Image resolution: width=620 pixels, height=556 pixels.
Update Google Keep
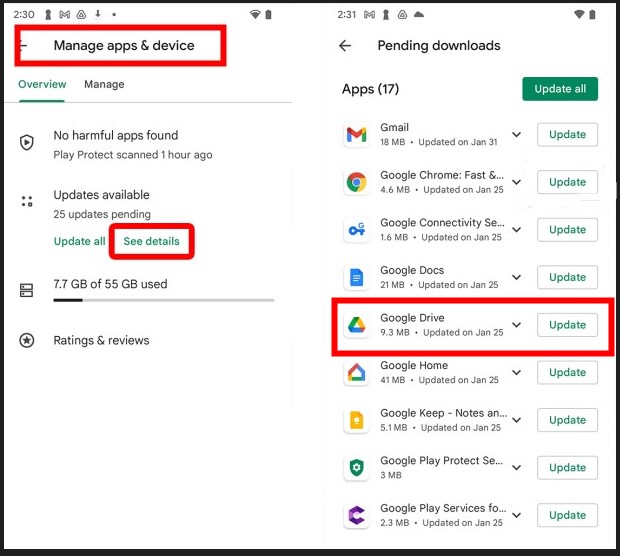coord(567,420)
